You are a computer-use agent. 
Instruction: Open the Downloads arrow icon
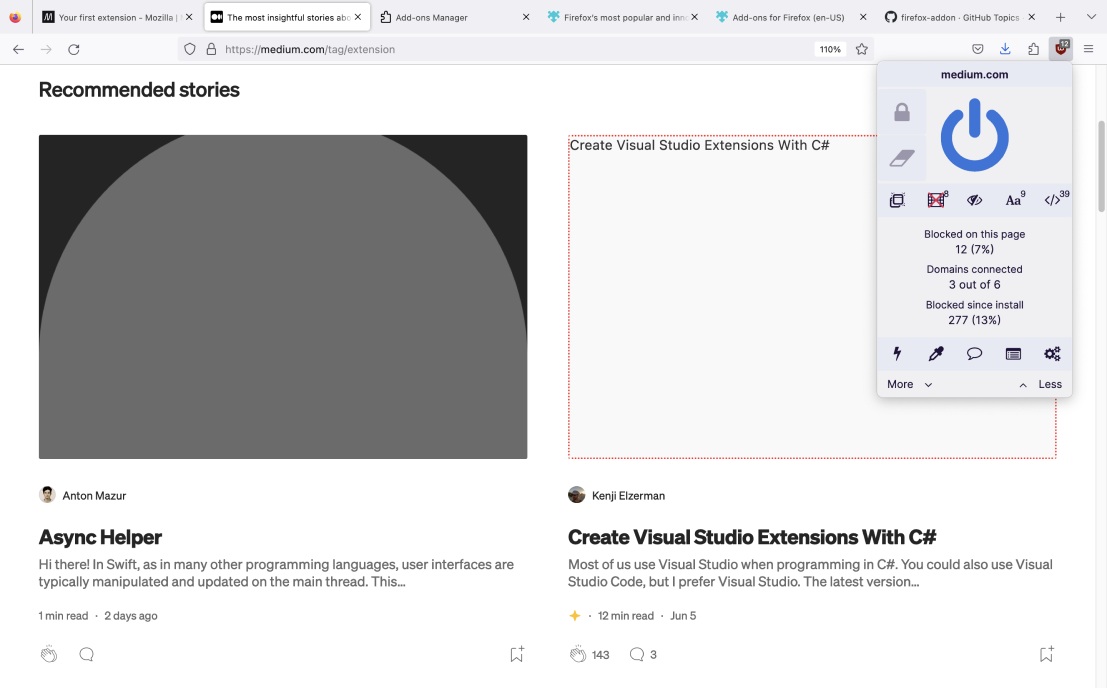click(1005, 49)
